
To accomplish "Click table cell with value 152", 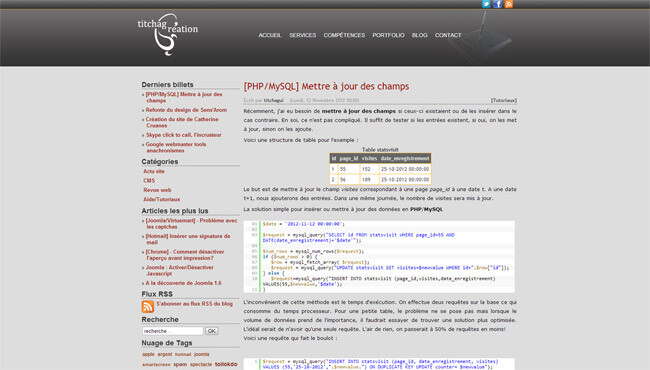I will click(x=369, y=169).
